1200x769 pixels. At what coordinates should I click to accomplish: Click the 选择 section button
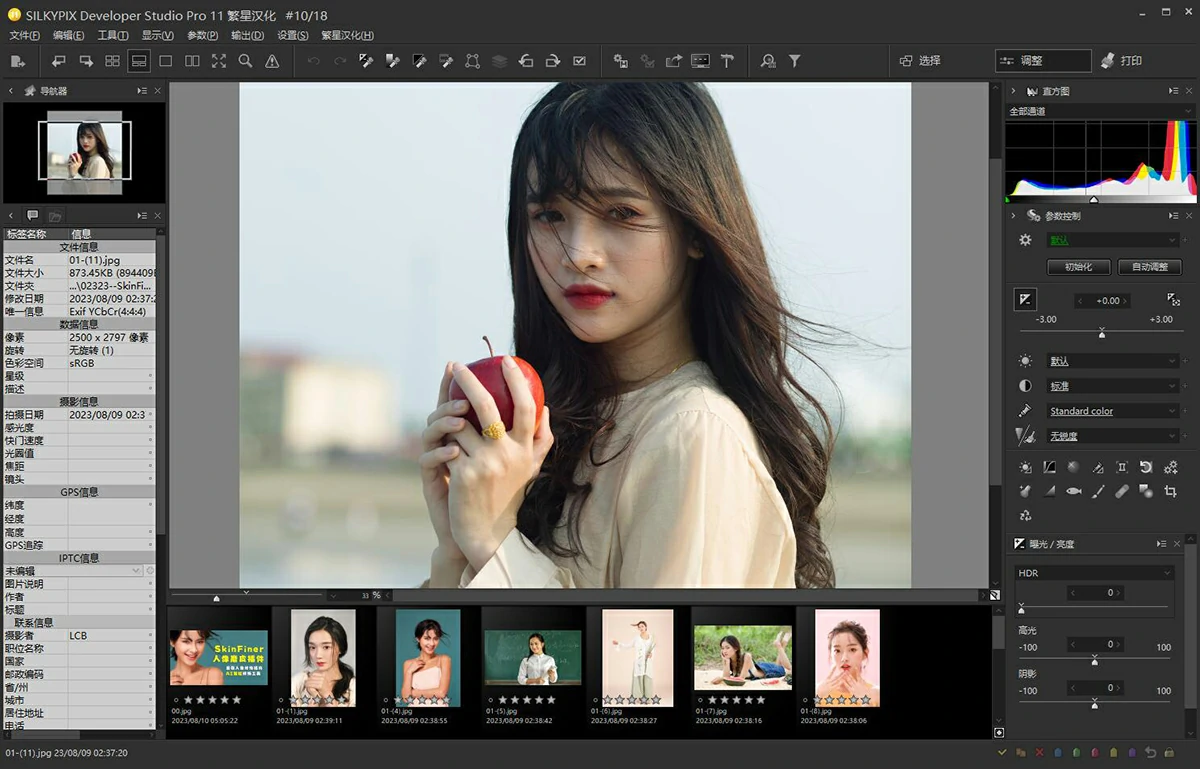[920, 61]
